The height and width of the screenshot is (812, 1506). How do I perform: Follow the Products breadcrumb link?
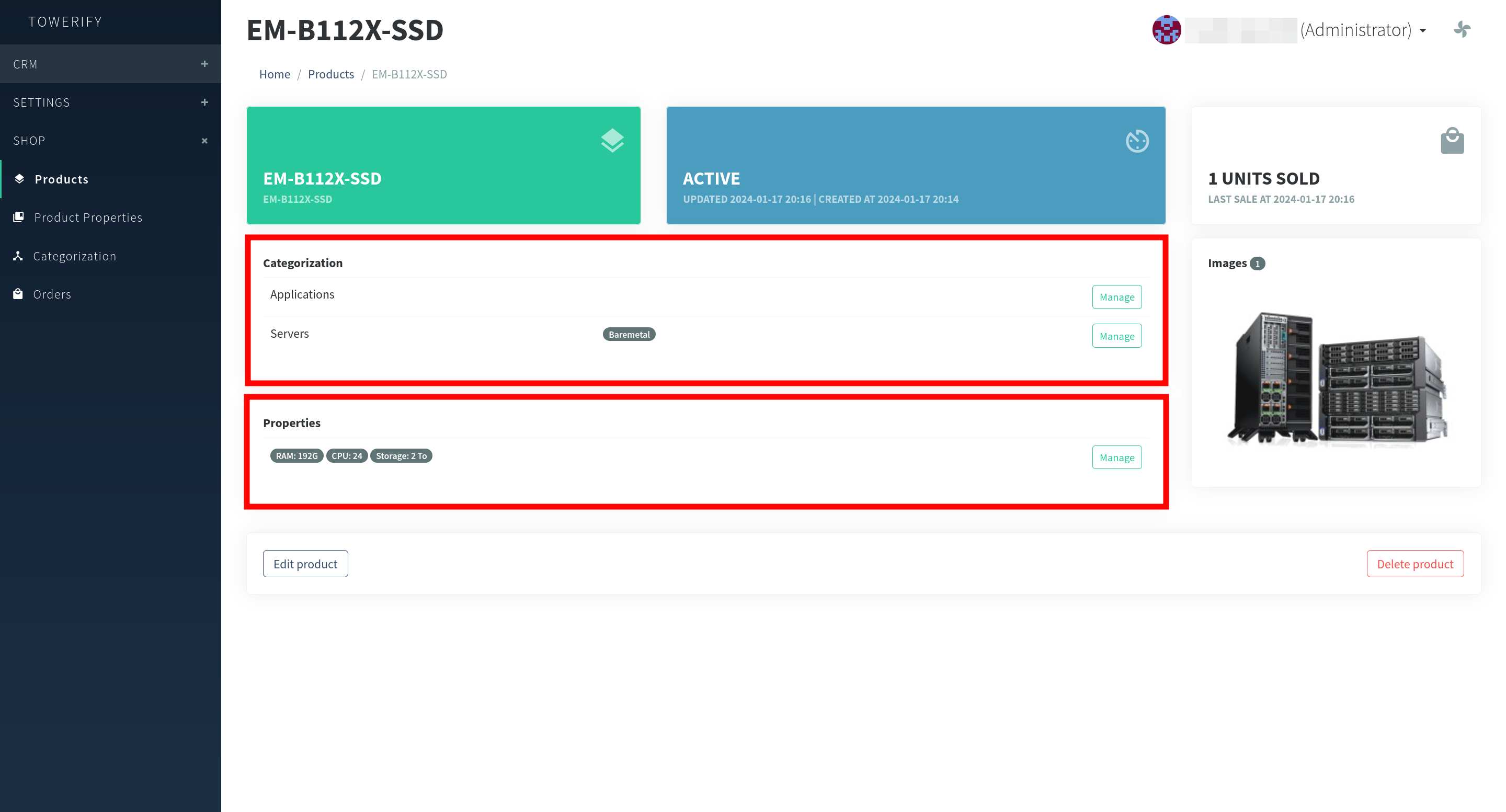(331, 74)
